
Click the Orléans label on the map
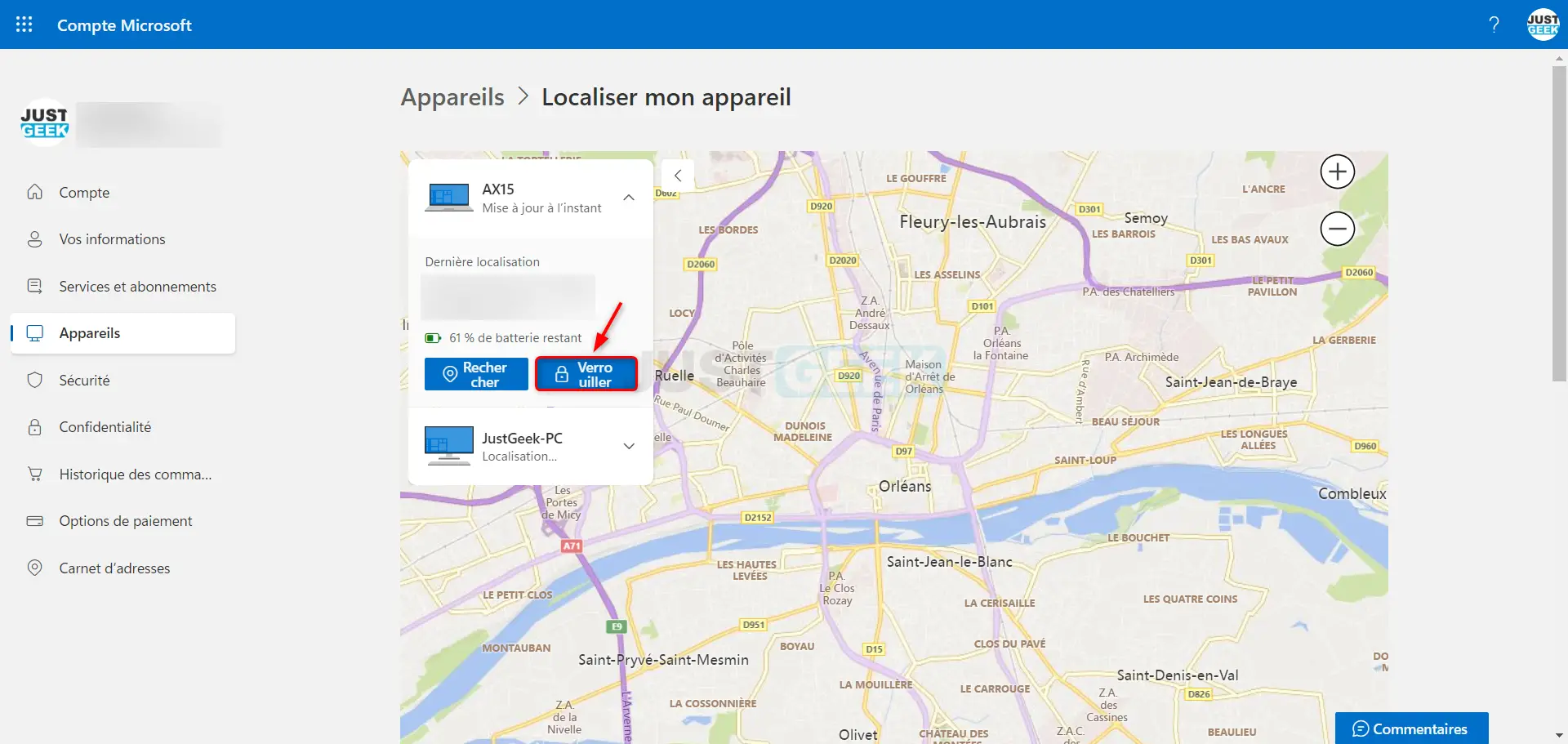click(905, 486)
